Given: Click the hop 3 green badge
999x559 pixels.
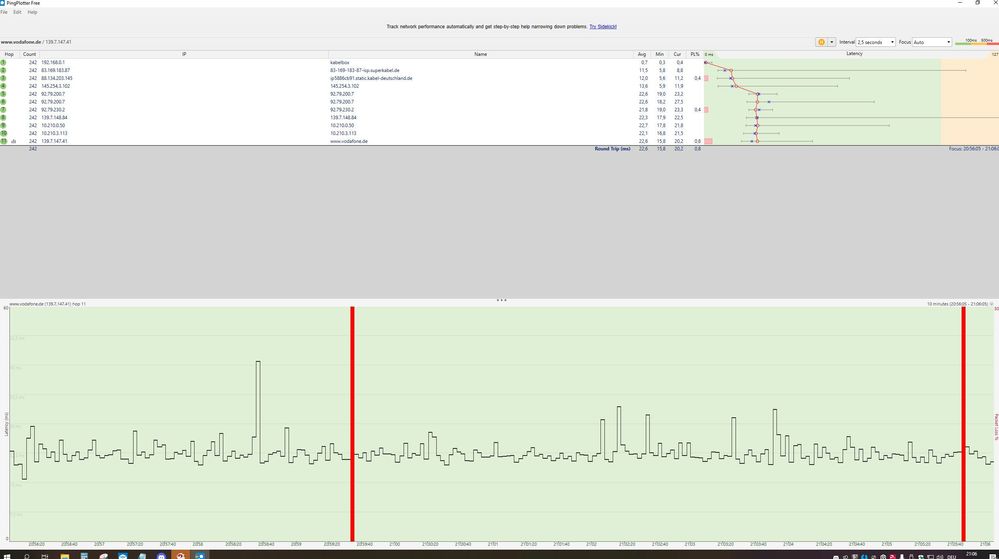Looking at the screenshot, I should [x=3, y=78].
